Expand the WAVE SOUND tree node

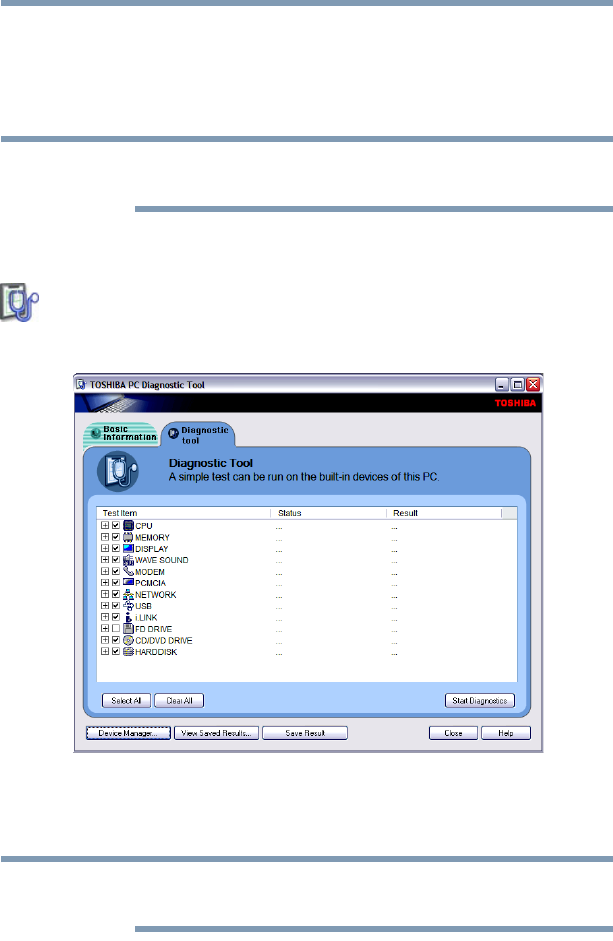[105, 560]
